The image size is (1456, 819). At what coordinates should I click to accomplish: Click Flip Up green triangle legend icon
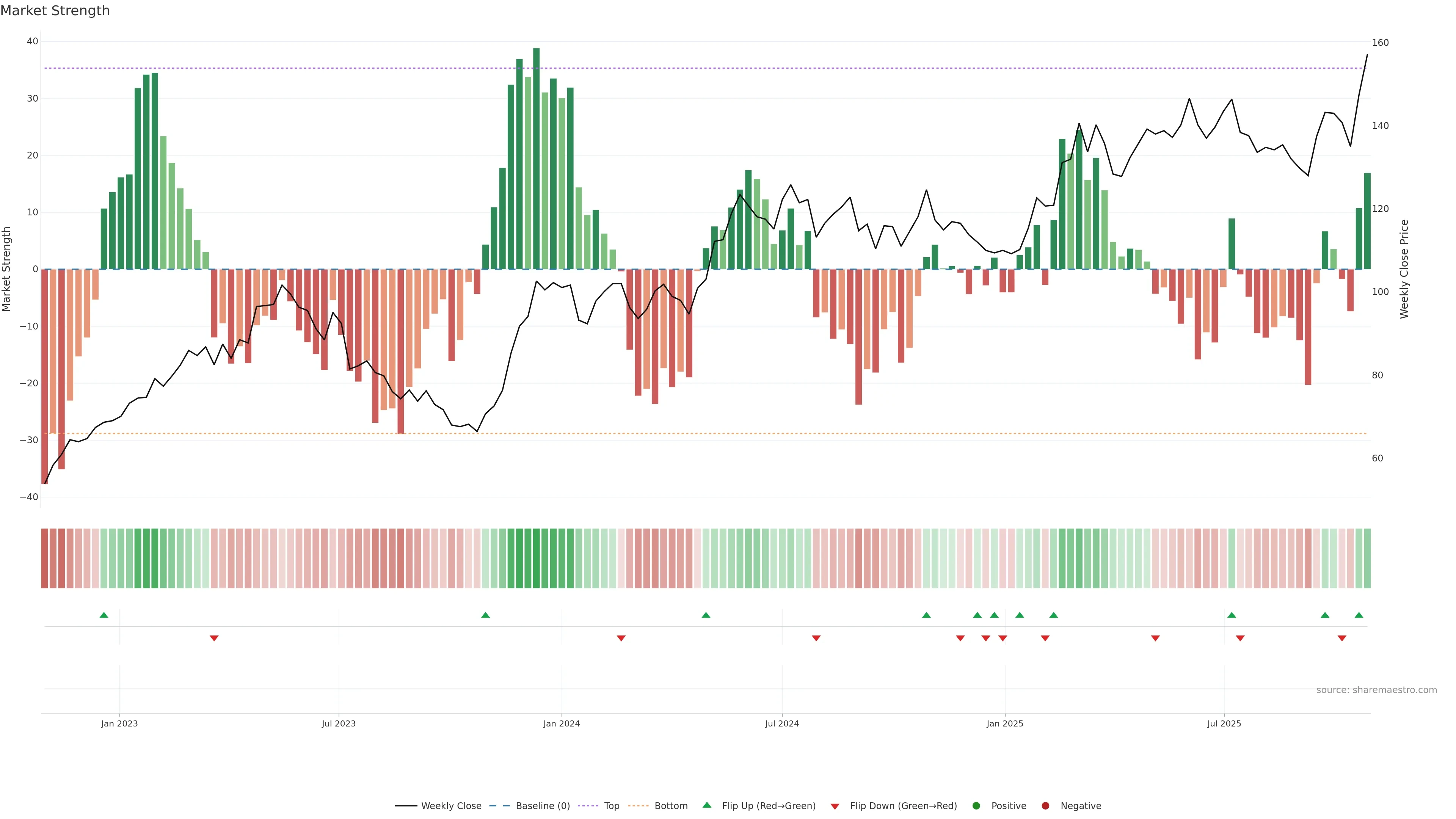click(x=706, y=805)
